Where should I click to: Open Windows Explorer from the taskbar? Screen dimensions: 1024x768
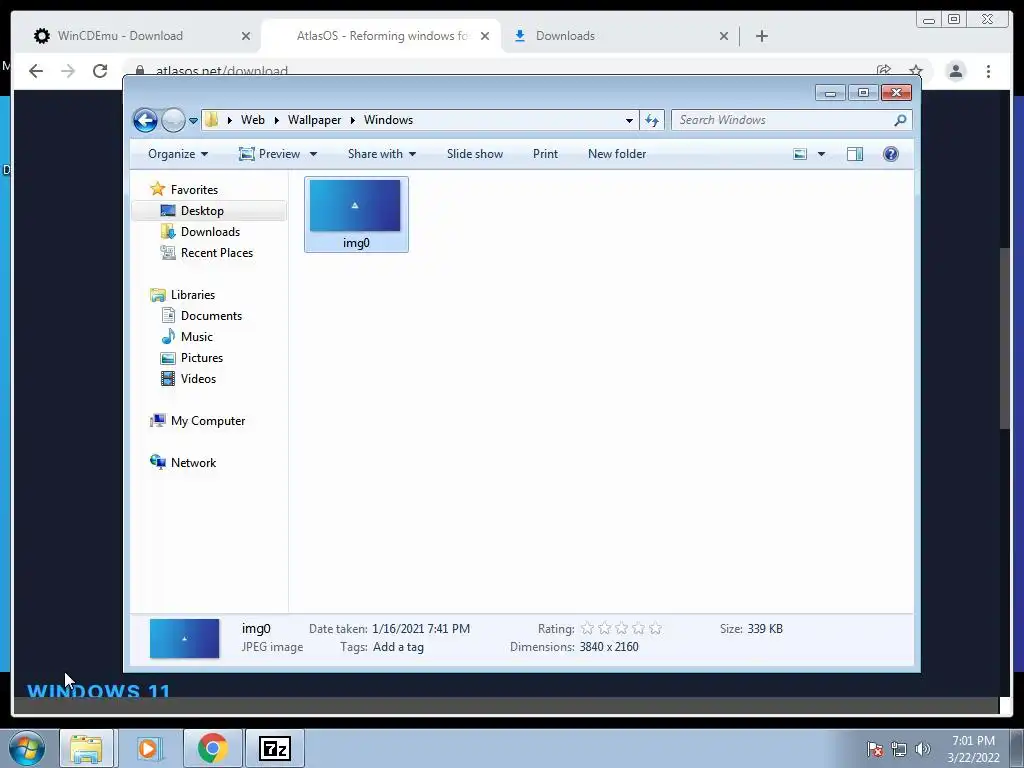point(87,749)
